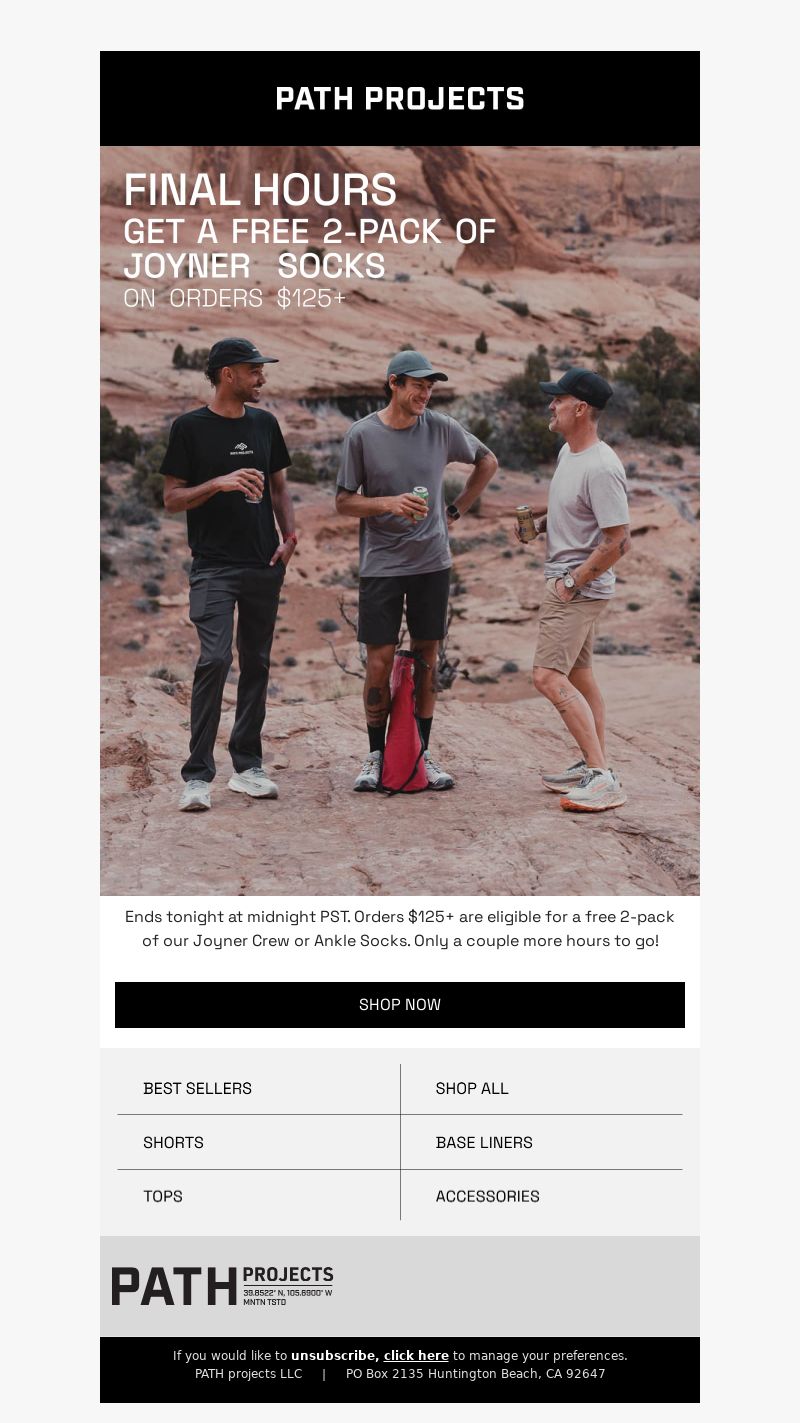Click the gray PATH Projects footer logo
The height and width of the screenshot is (1423, 800).
coord(222,1286)
